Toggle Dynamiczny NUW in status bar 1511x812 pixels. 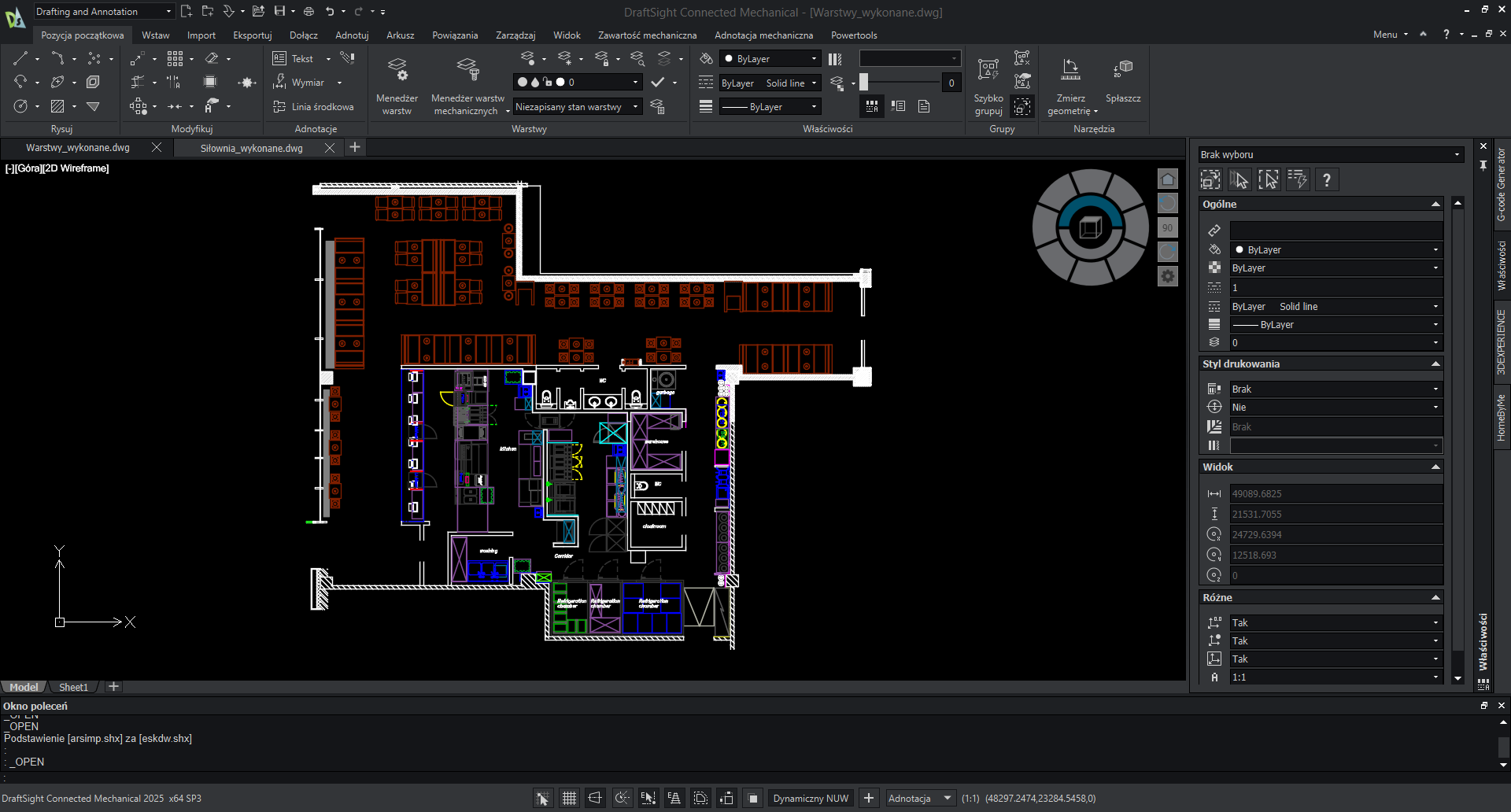pyautogui.click(x=811, y=799)
